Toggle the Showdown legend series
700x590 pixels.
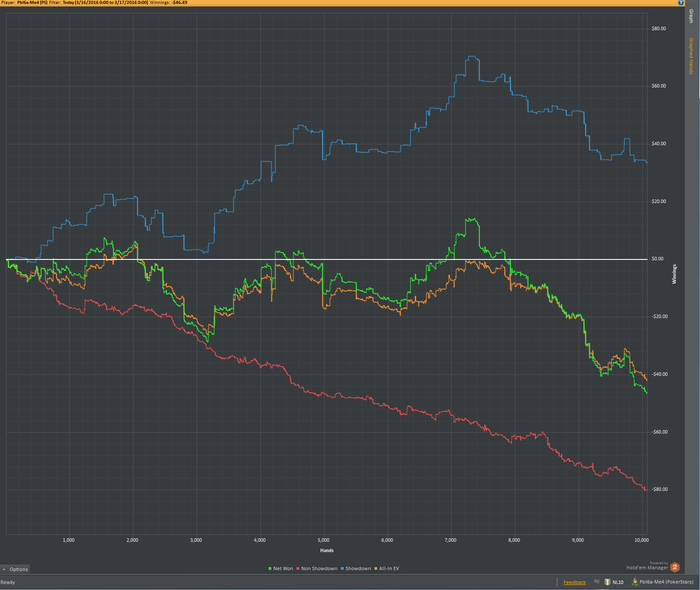356,569
